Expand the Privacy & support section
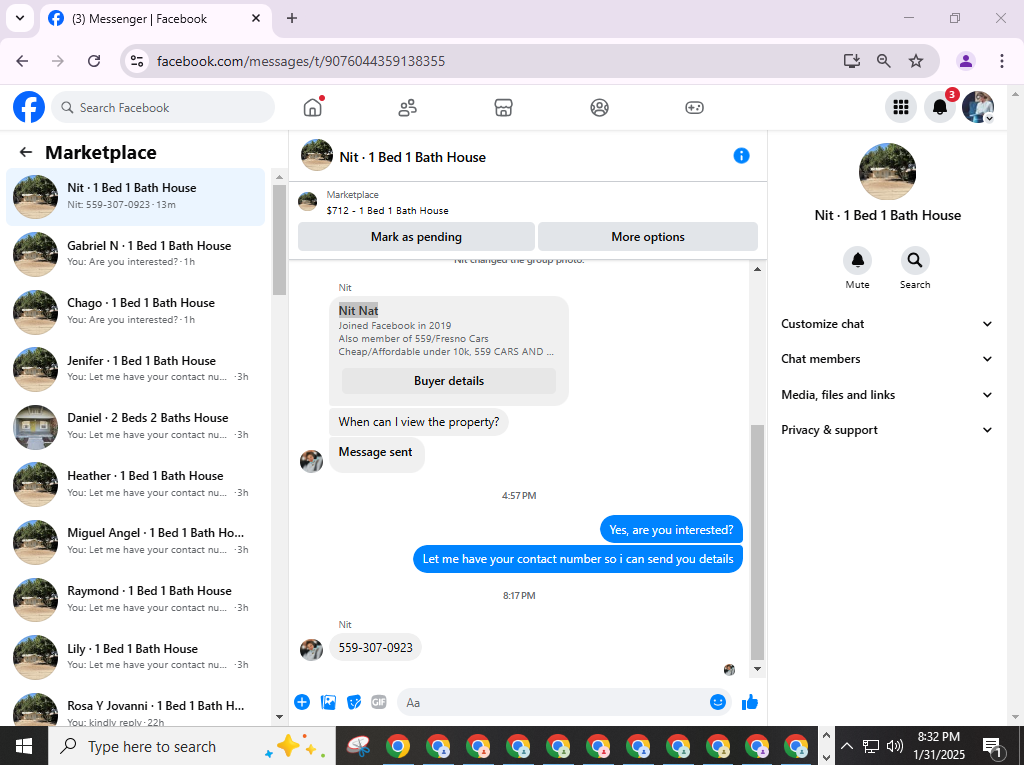The image size is (1024, 765). pyautogui.click(x=887, y=430)
